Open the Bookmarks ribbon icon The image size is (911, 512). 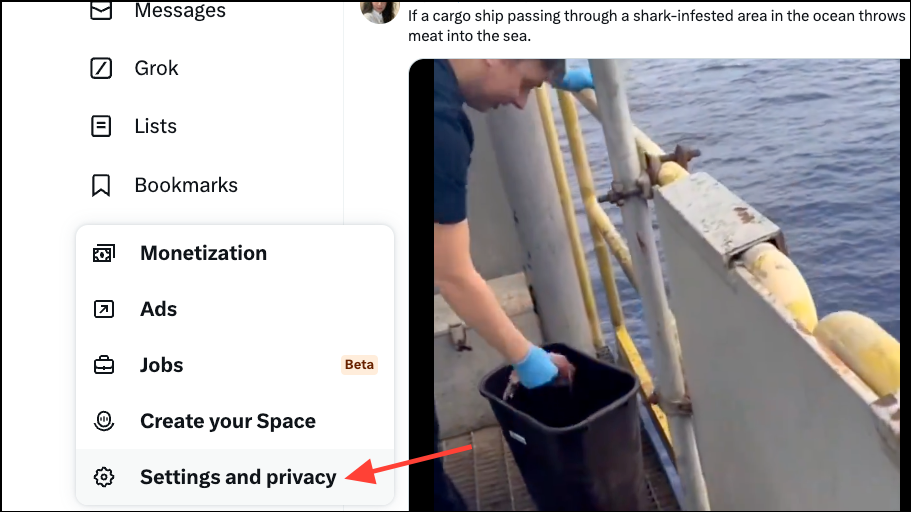pyautogui.click(x=101, y=185)
